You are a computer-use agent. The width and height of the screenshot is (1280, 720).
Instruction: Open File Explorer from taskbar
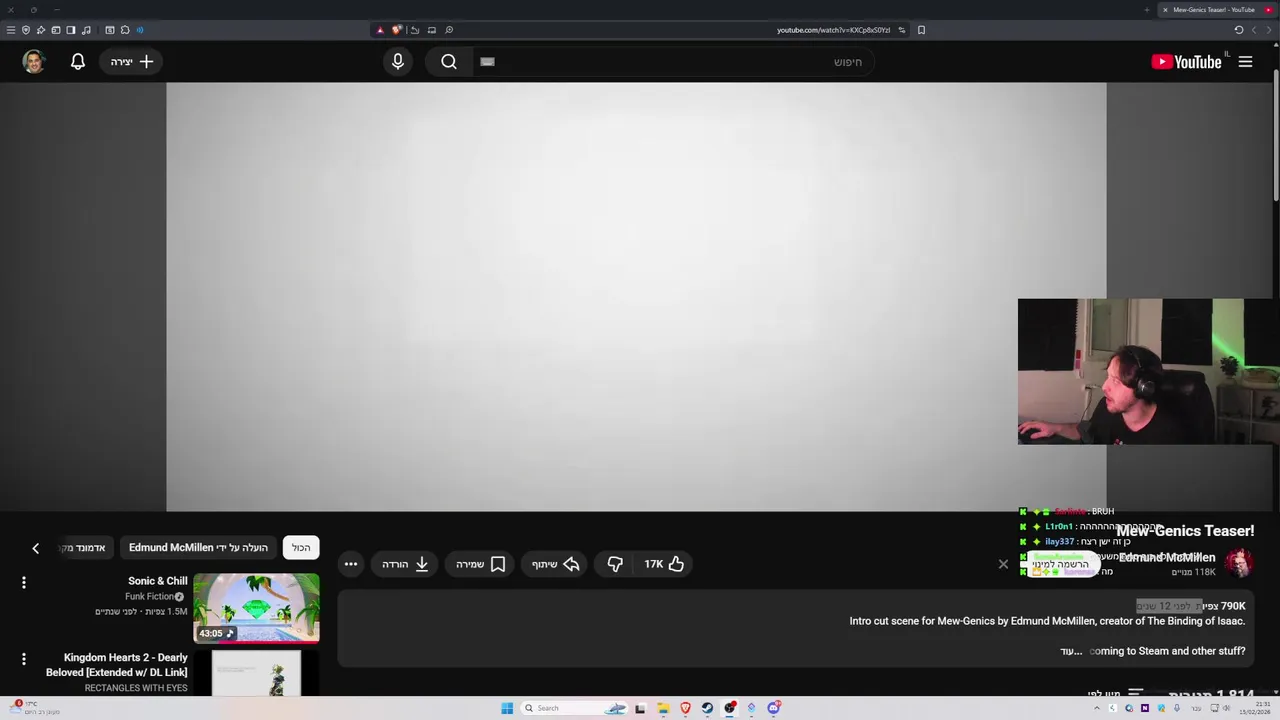[x=663, y=708]
